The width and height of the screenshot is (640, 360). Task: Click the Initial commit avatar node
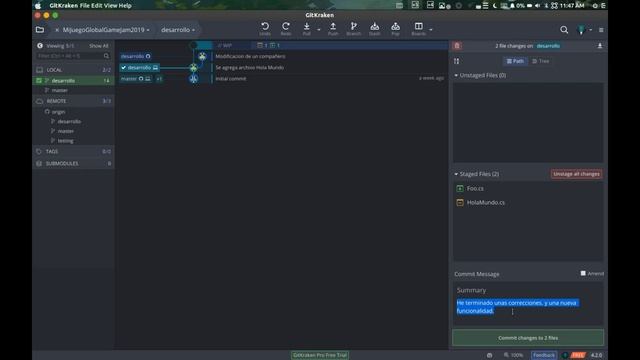click(x=193, y=79)
